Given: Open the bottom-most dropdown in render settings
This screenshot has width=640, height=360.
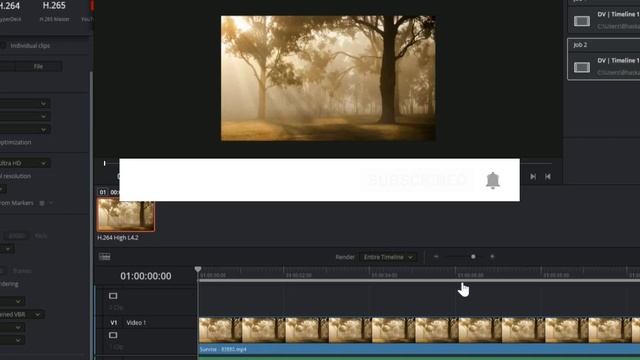Looking at the screenshot, I should click(x=12, y=340).
